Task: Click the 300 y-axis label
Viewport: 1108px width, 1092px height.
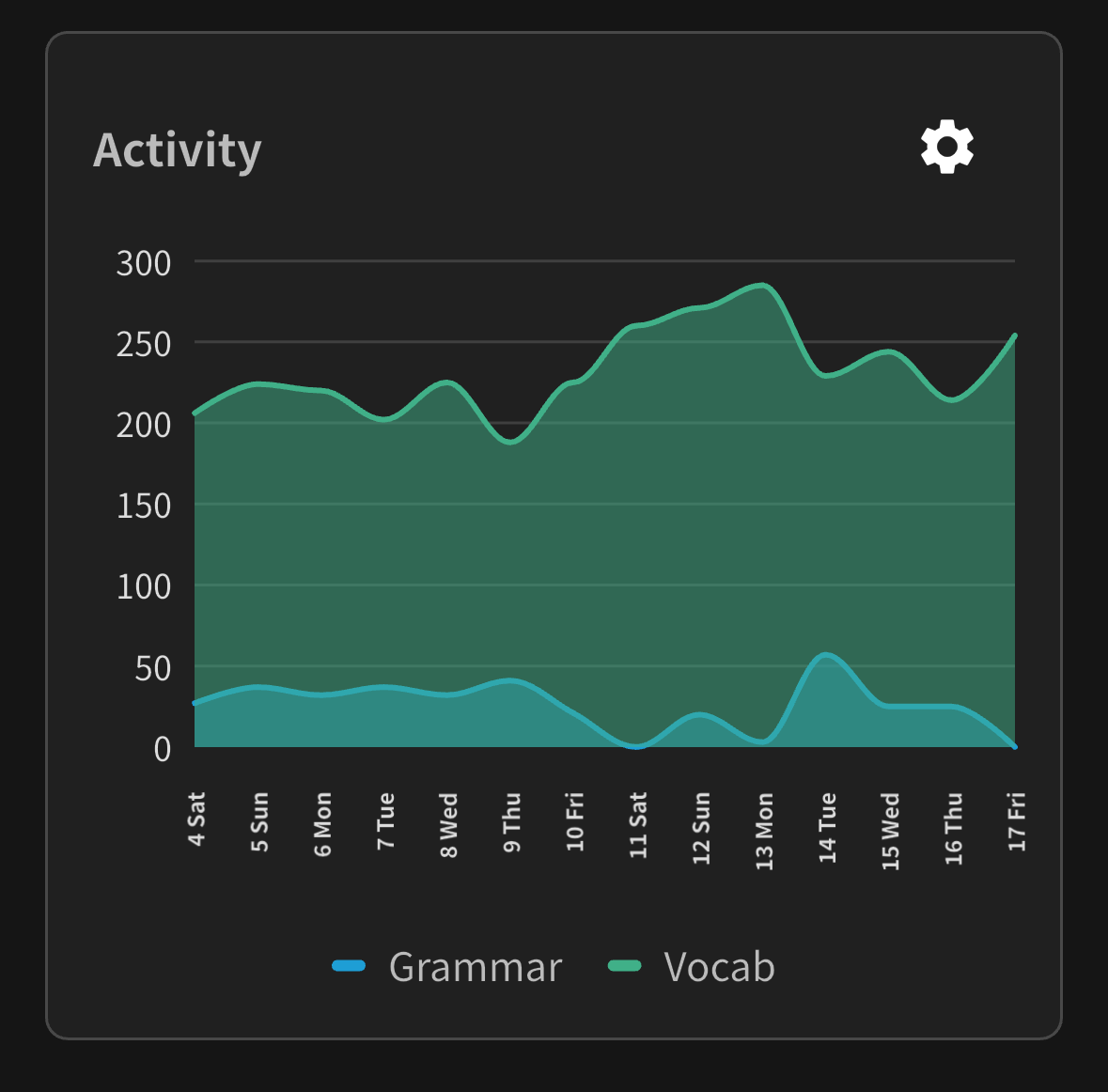Action: 144,263
